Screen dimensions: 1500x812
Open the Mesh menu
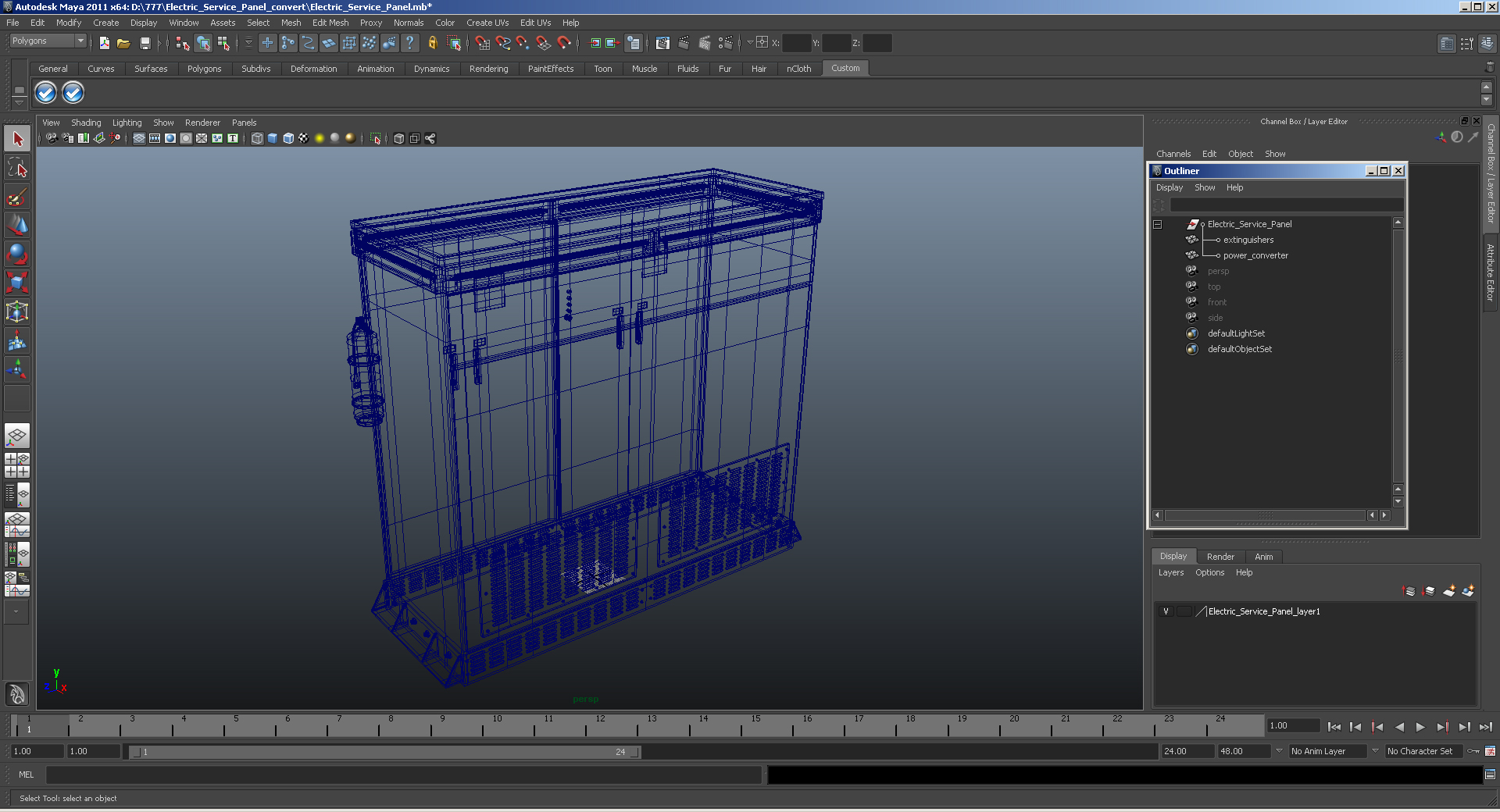point(291,23)
